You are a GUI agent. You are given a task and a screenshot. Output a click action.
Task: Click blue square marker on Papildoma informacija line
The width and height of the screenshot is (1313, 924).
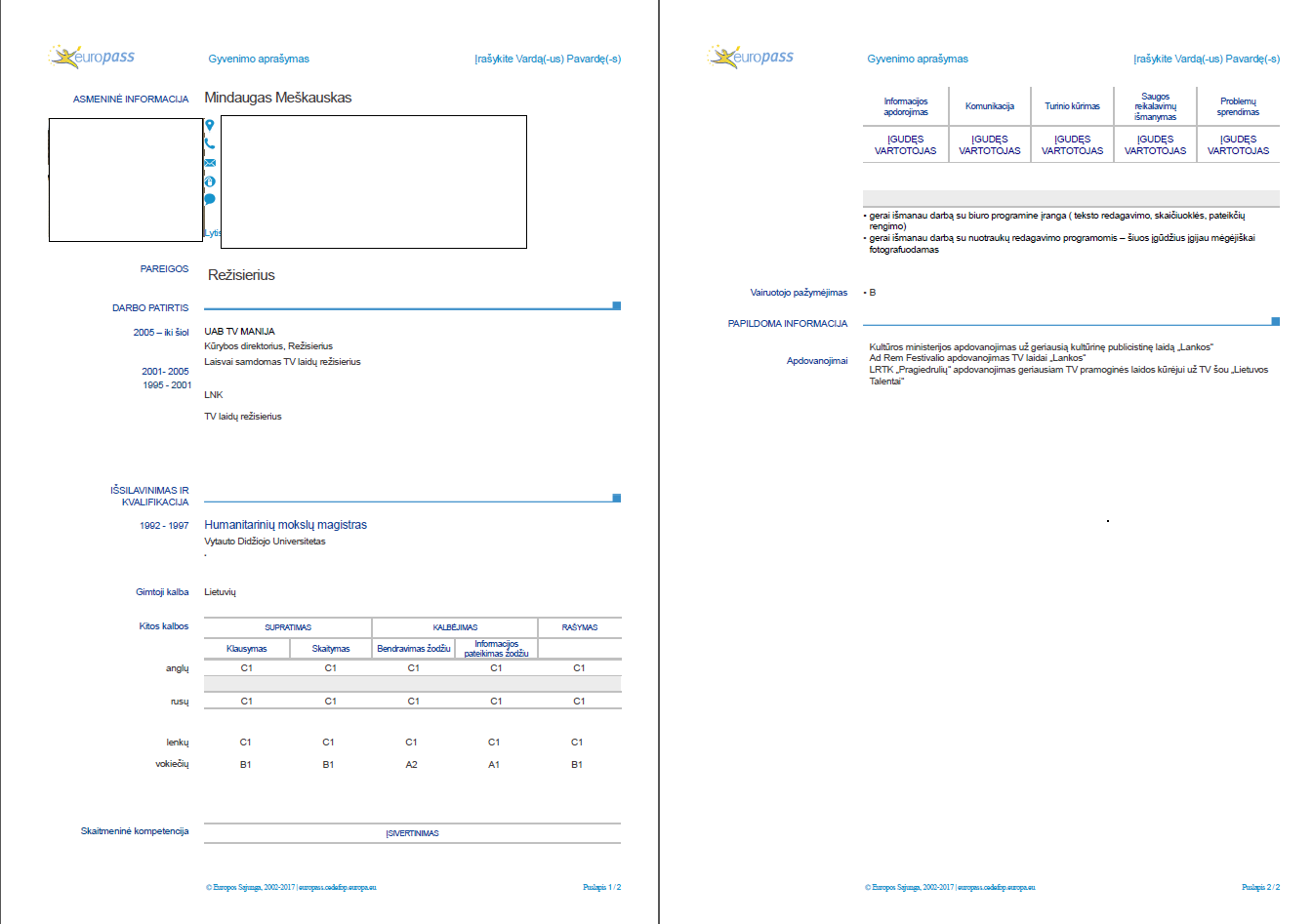1275,321
